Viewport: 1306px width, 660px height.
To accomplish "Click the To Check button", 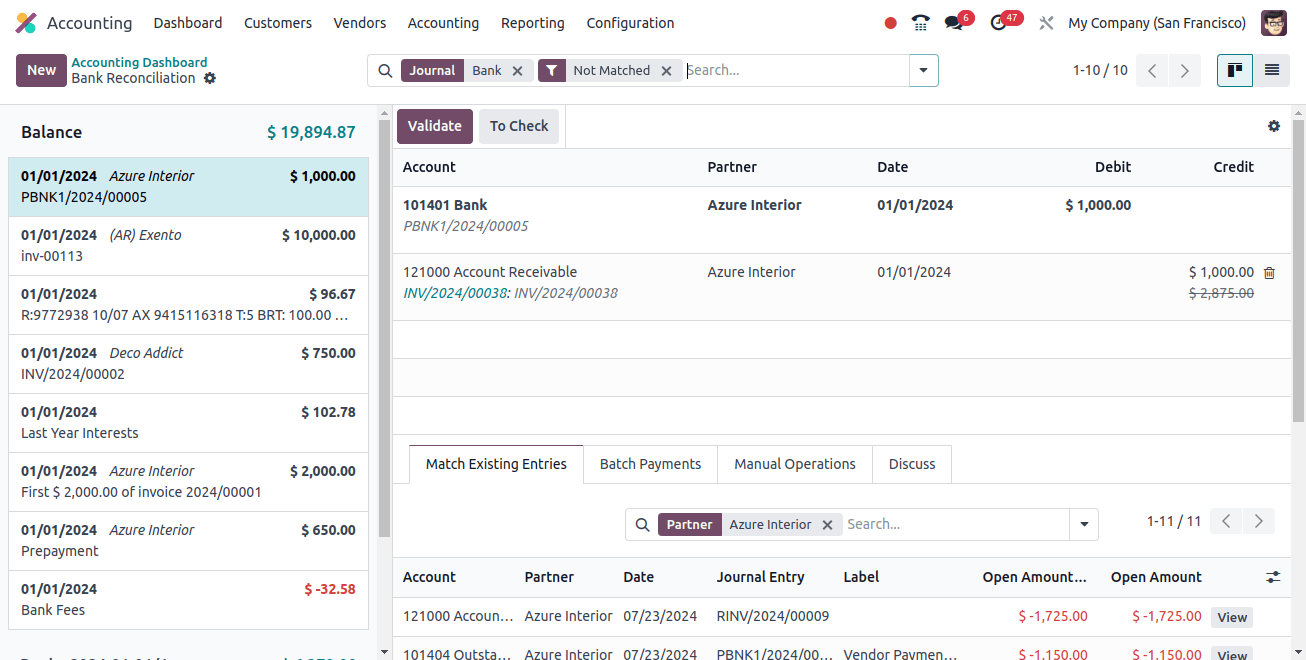I will coord(519,126).
